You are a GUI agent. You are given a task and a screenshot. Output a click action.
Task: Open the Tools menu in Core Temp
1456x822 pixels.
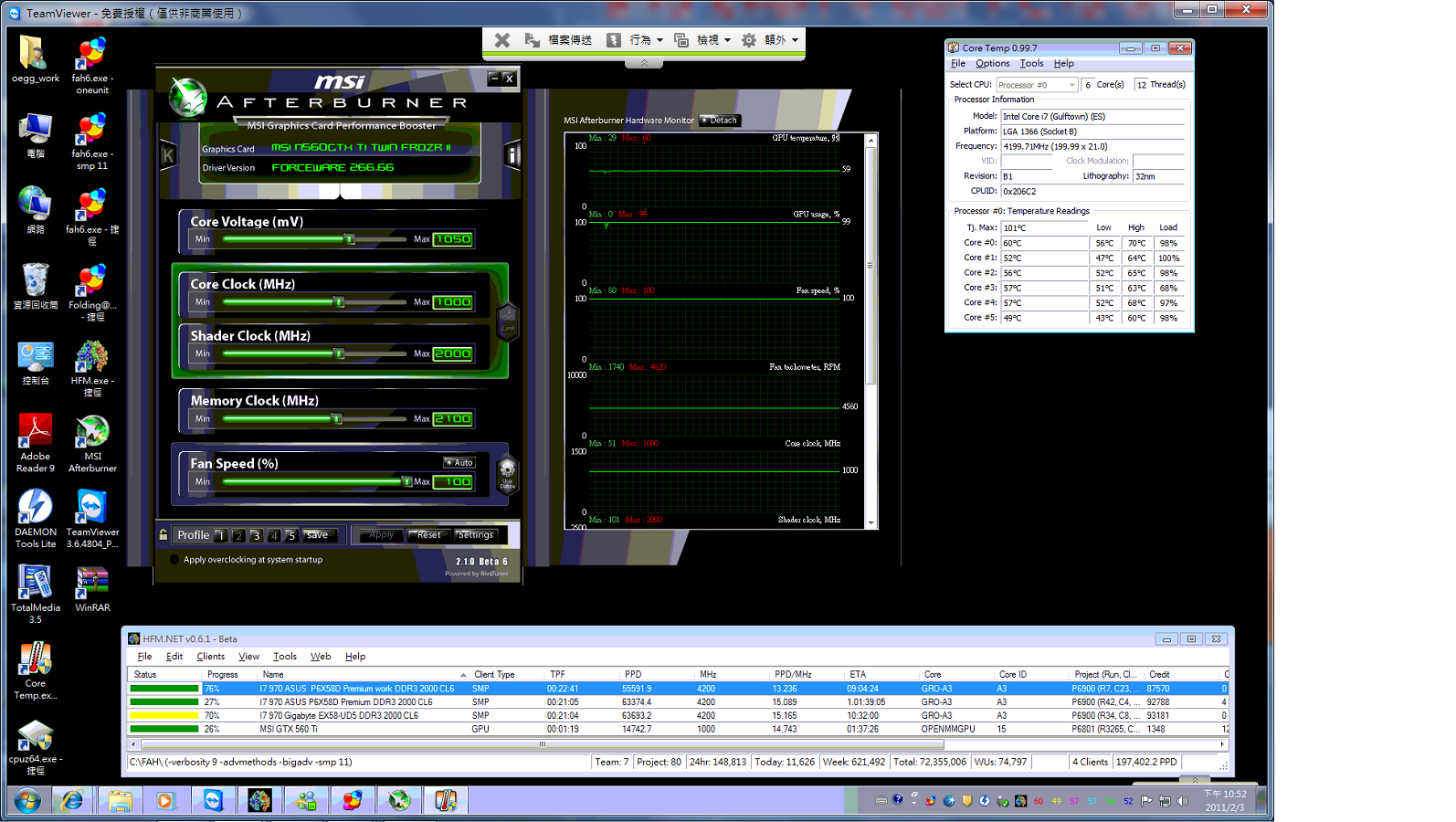[1031, 64]
